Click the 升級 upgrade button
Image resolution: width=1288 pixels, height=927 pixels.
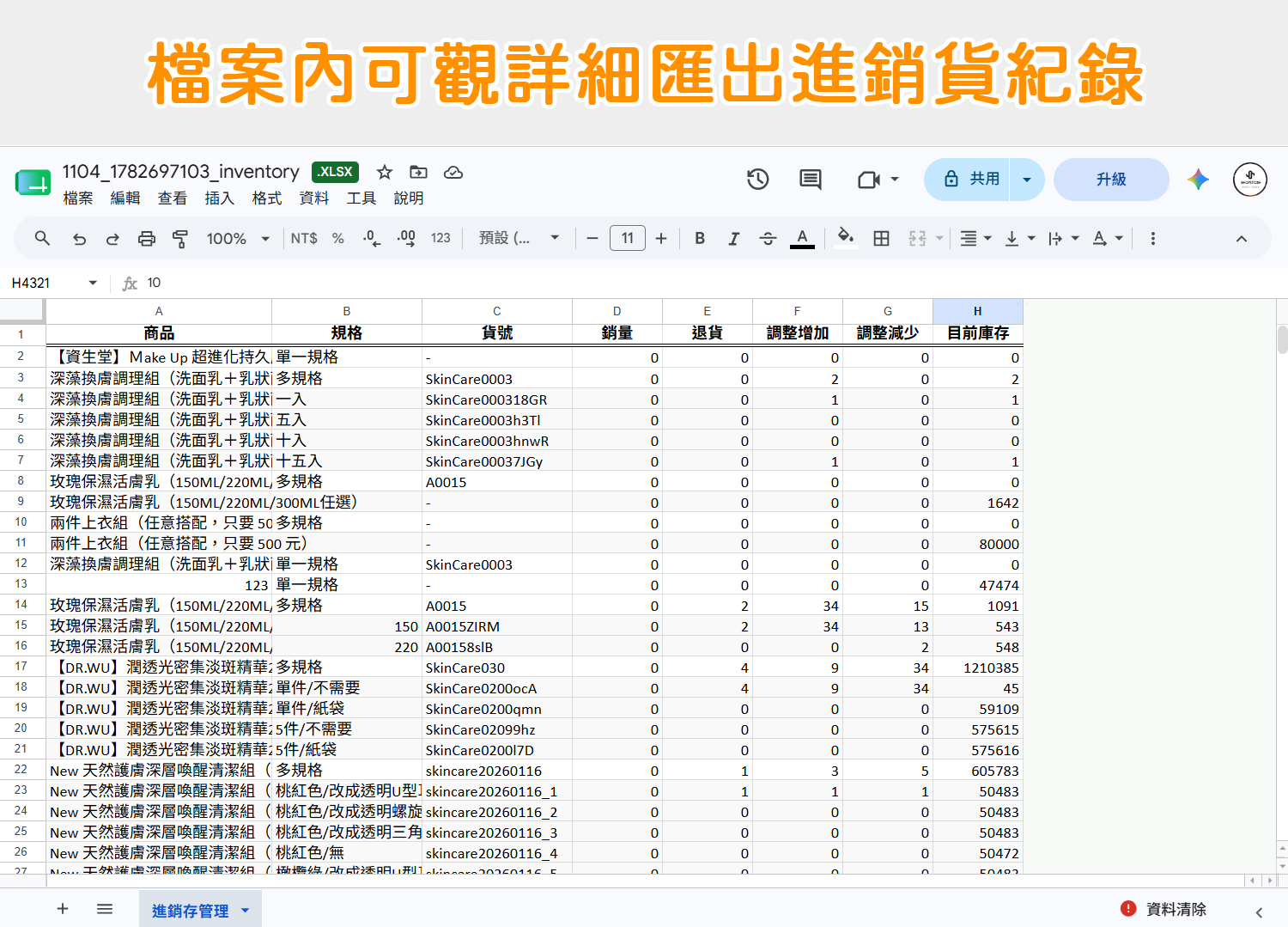pos(1111,180)
